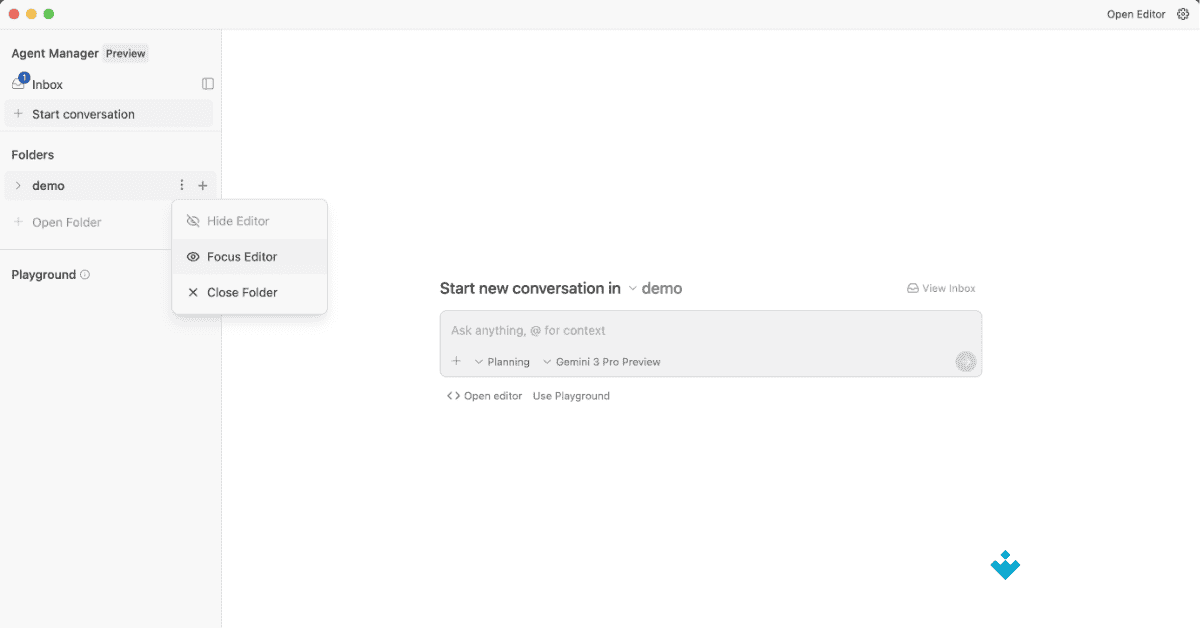Expand the demo folder chevron
Screen dimensions: 1200x628
20,185
